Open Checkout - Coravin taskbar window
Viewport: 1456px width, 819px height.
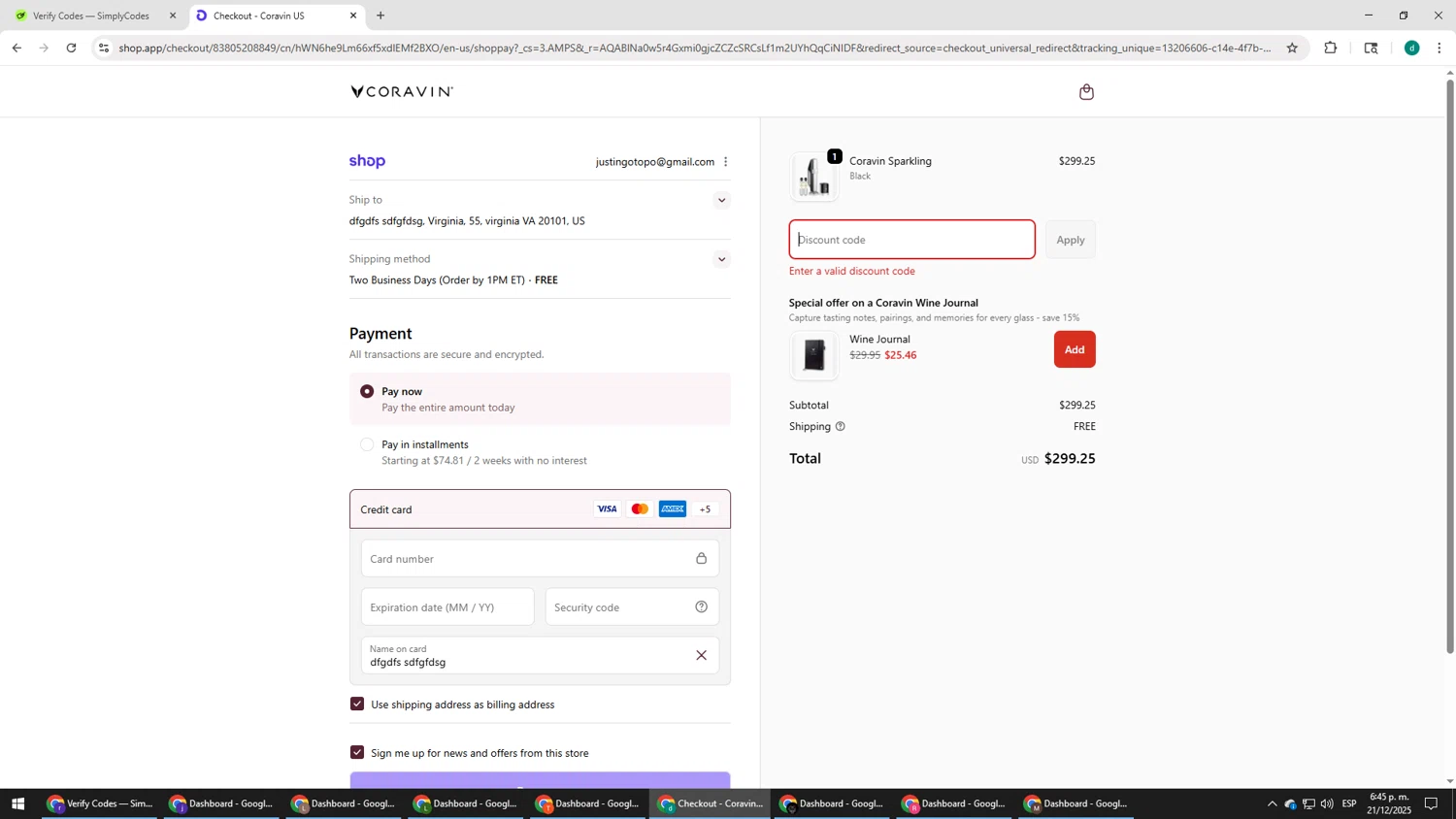point(711,803)
